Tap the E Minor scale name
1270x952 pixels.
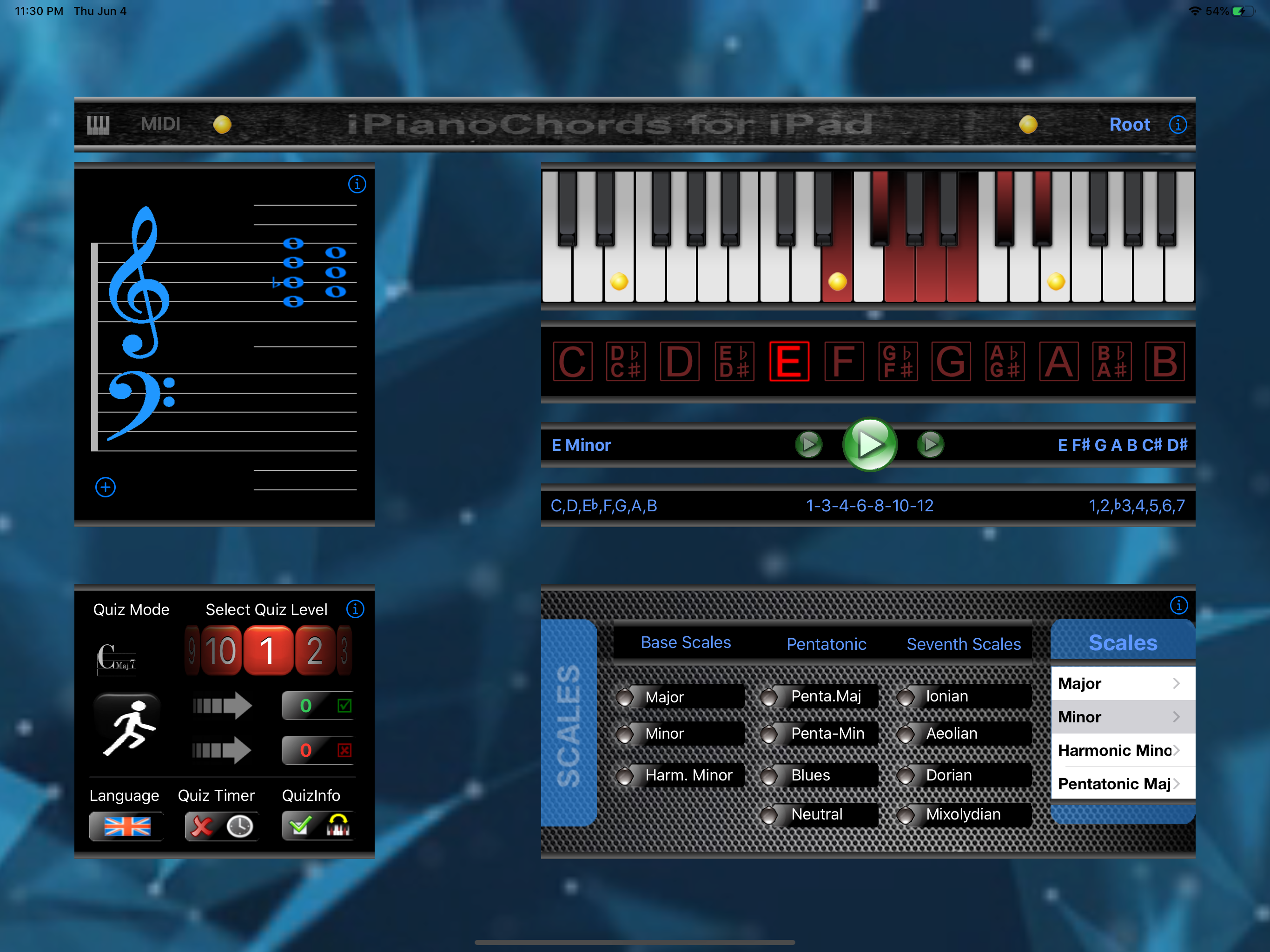click(x=581, y=445)
